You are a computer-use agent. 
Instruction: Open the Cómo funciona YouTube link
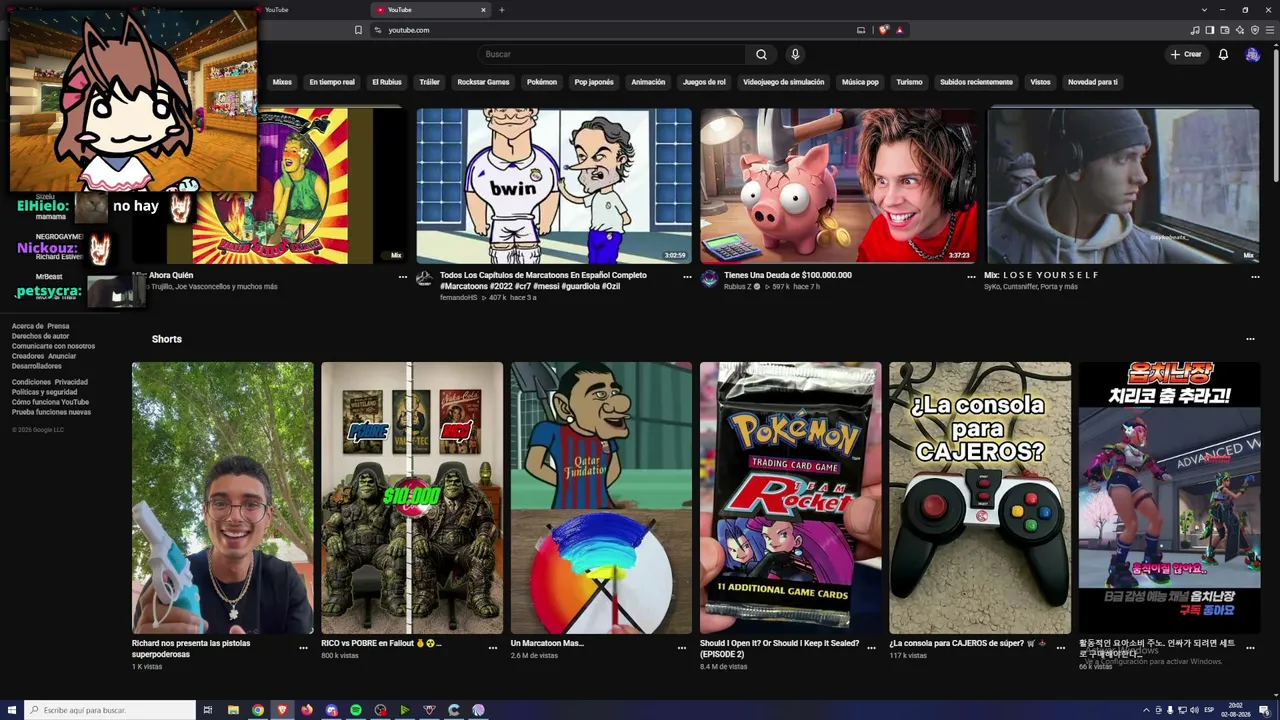click(50, 402)
